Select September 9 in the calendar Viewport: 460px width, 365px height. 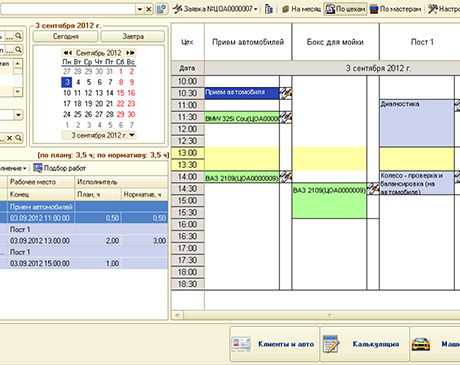tap(132, 82)
